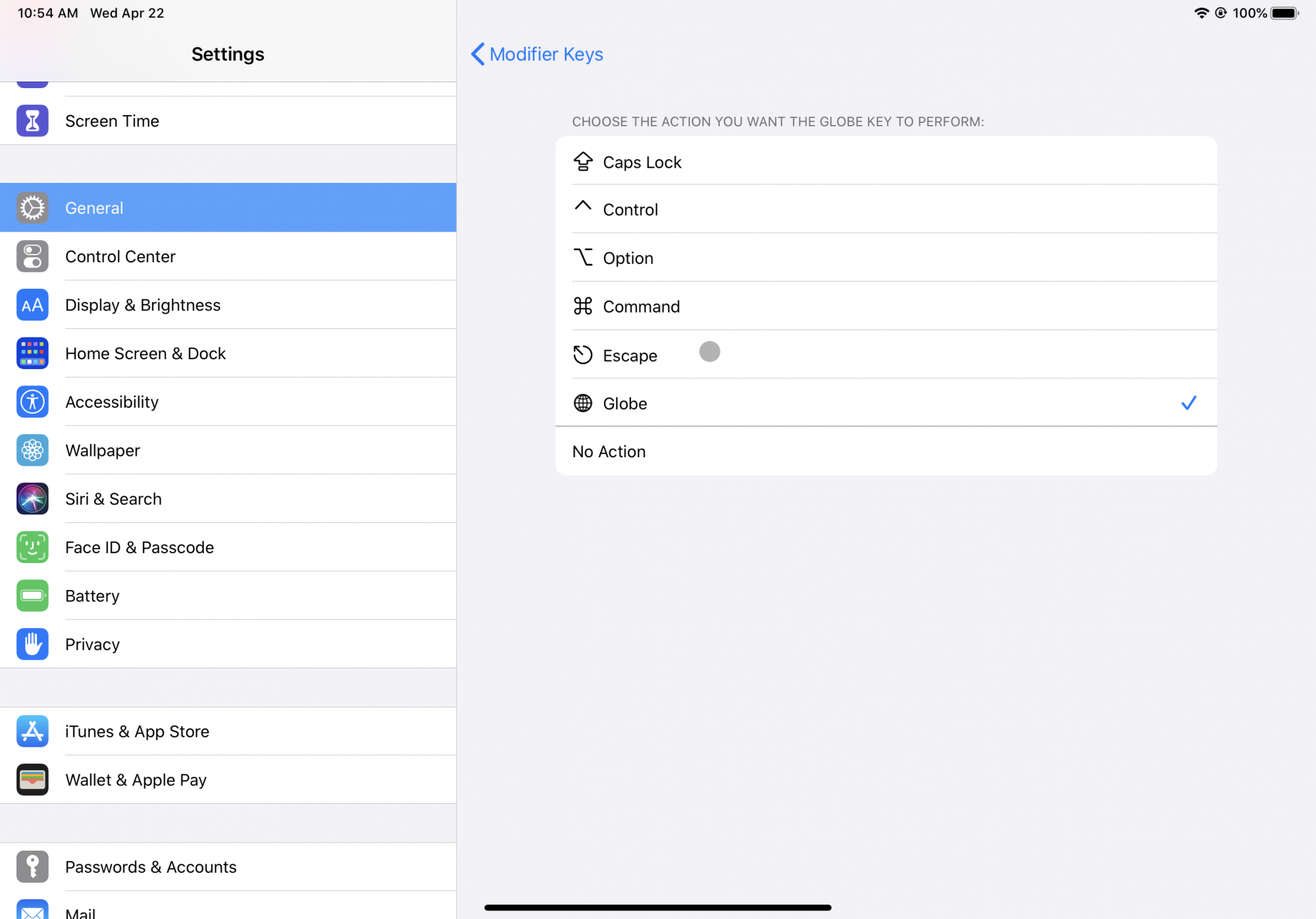Open Battery settings
This screenshot has width=1316, height=919.
tap(228, 596)
